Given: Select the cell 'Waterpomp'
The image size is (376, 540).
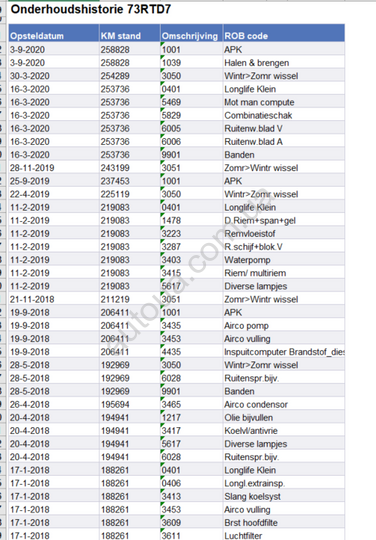Looking at the screenshot, I should tap(284, 260).
